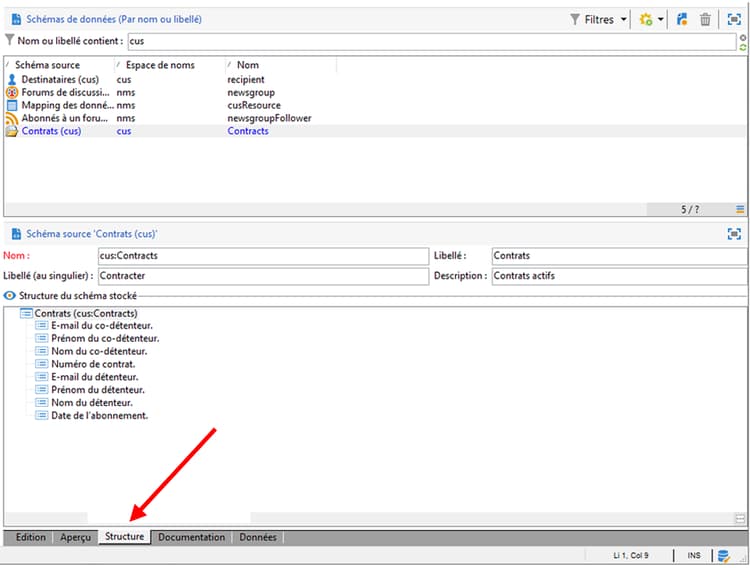
Task: Click the schema icon in 'Schémas de données' title
Action: point(17,19)
